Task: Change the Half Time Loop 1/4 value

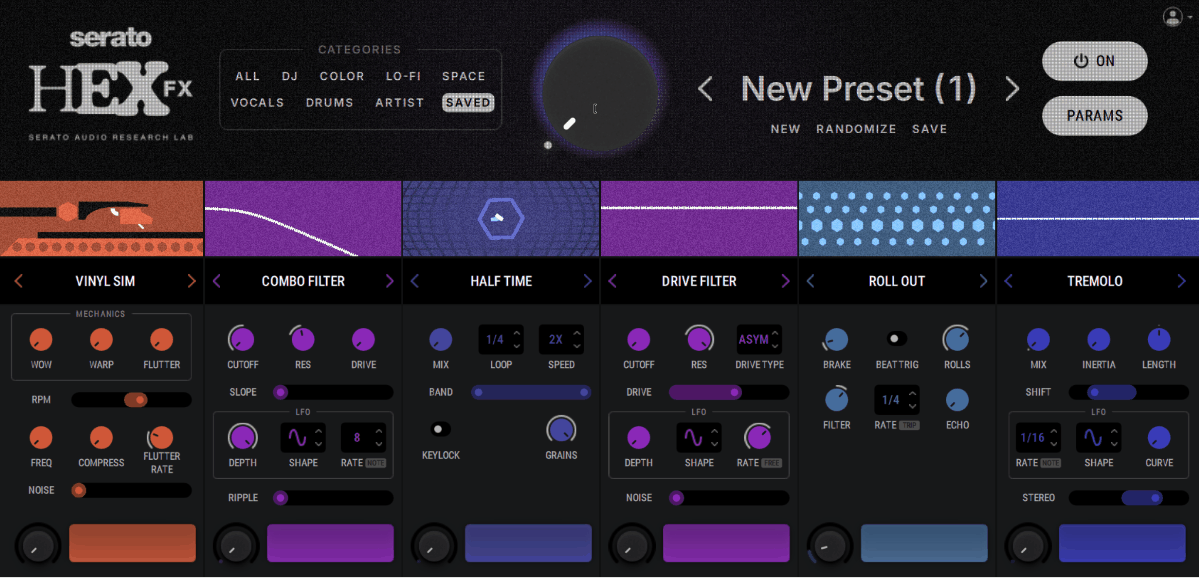Action: (x=501, y=339)
